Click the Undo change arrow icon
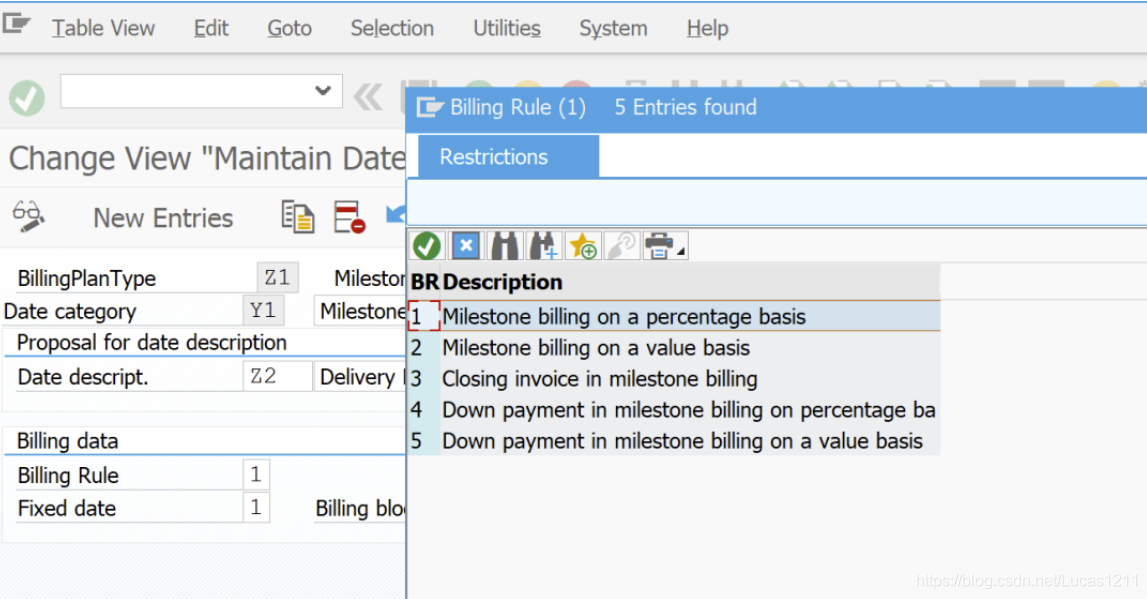The width and height of the screenshot is (1147, 599). (x=396, y=216)
